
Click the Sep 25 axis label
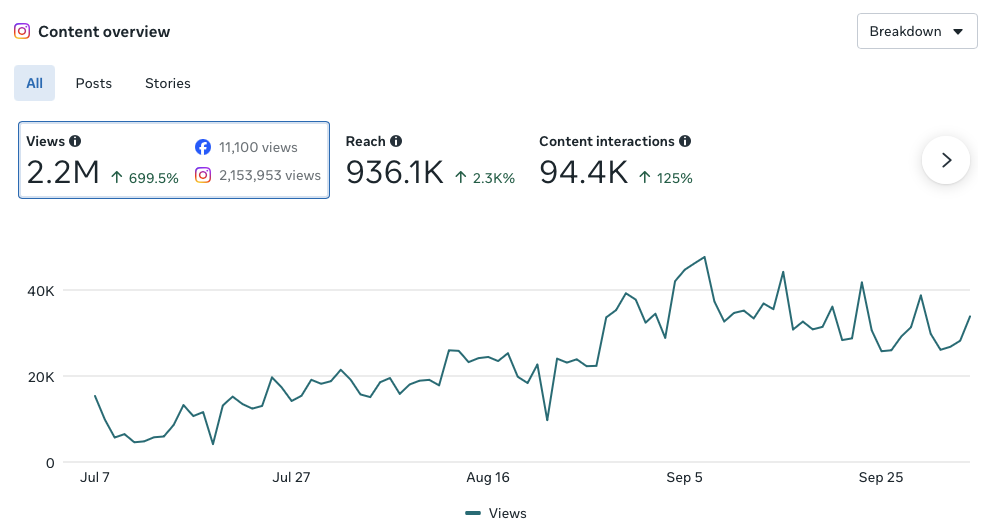[881, 477]
